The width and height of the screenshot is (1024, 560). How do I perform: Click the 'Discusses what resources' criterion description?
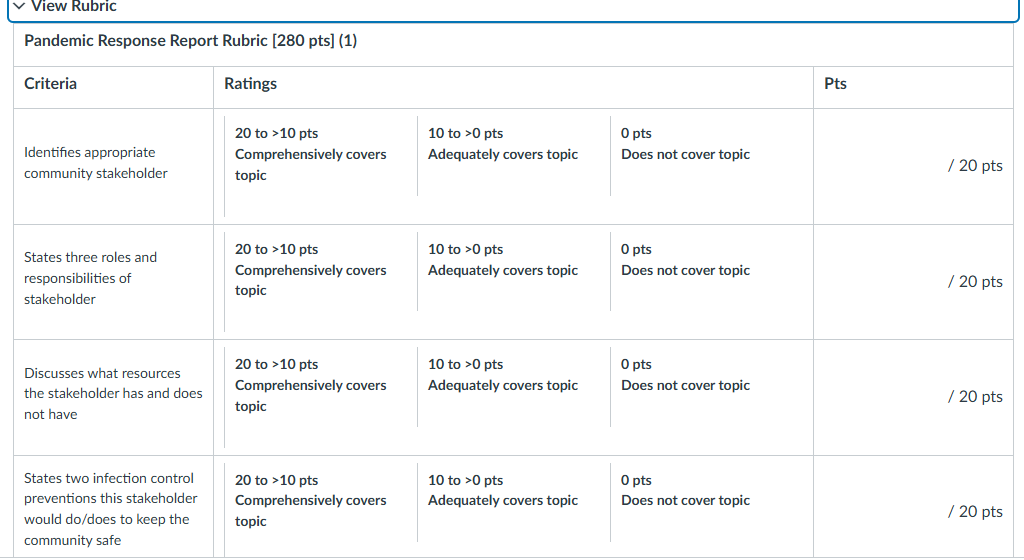pos(112,393)
